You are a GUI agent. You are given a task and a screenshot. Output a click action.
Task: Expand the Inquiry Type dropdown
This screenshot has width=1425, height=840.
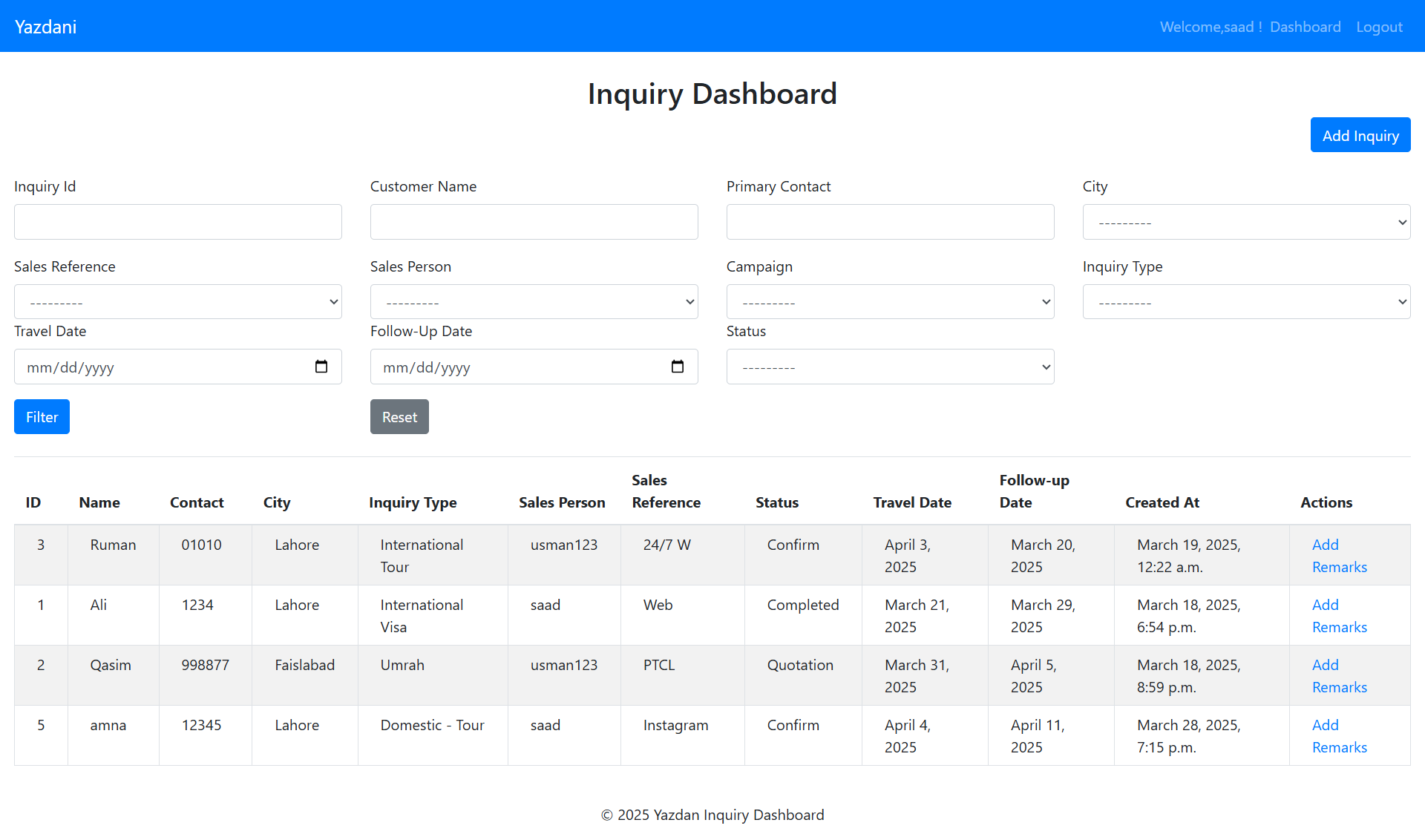1246,302
